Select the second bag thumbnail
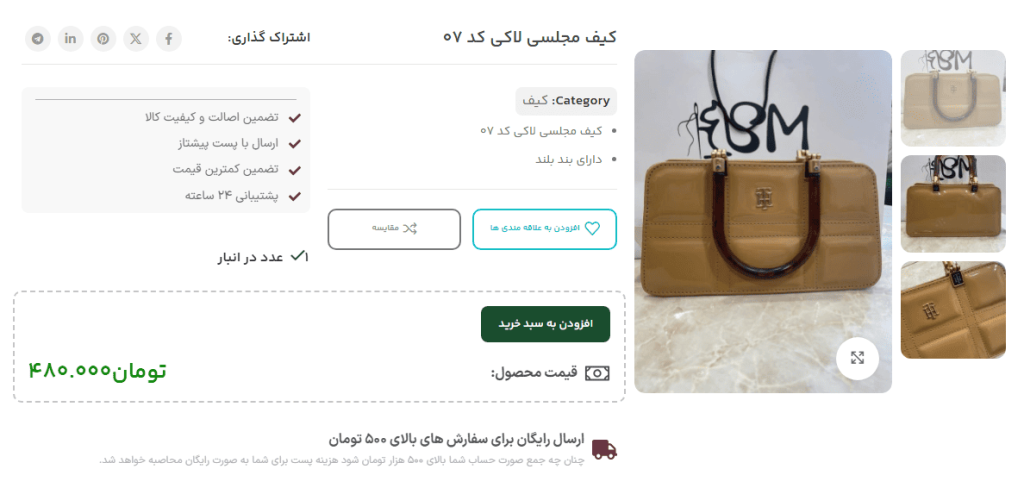Screen dimensions: 1024x488 953,204
